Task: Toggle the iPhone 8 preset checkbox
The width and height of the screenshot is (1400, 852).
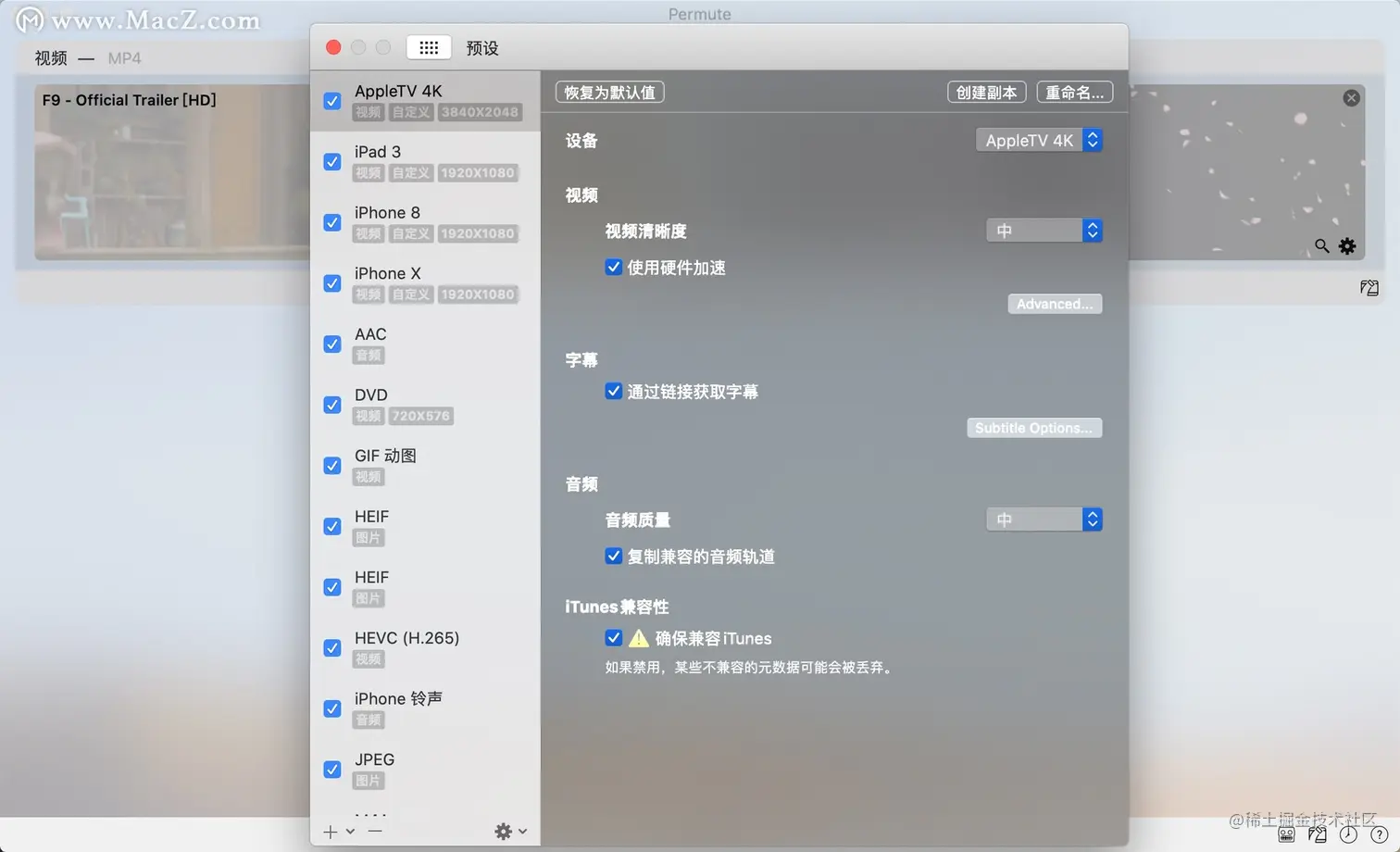Action: 332,222
